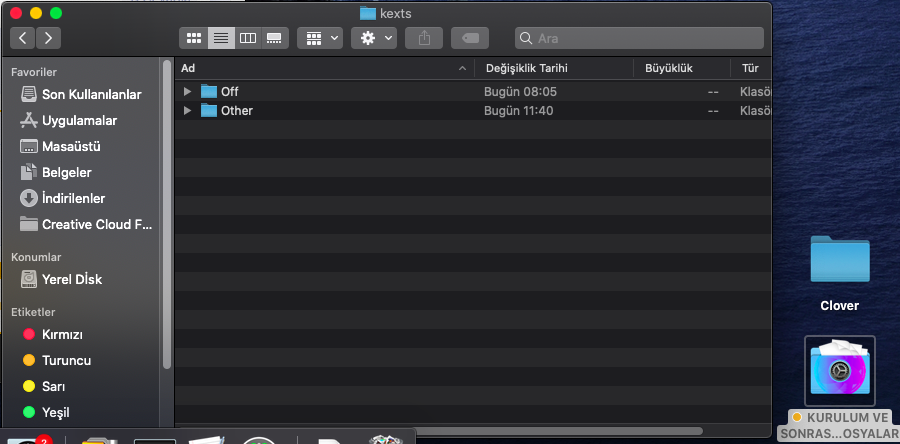Expand the Other folder disclosure triangle
Image resolution: width=900 pixels, height=444 pixels.
tap(187, 111)
